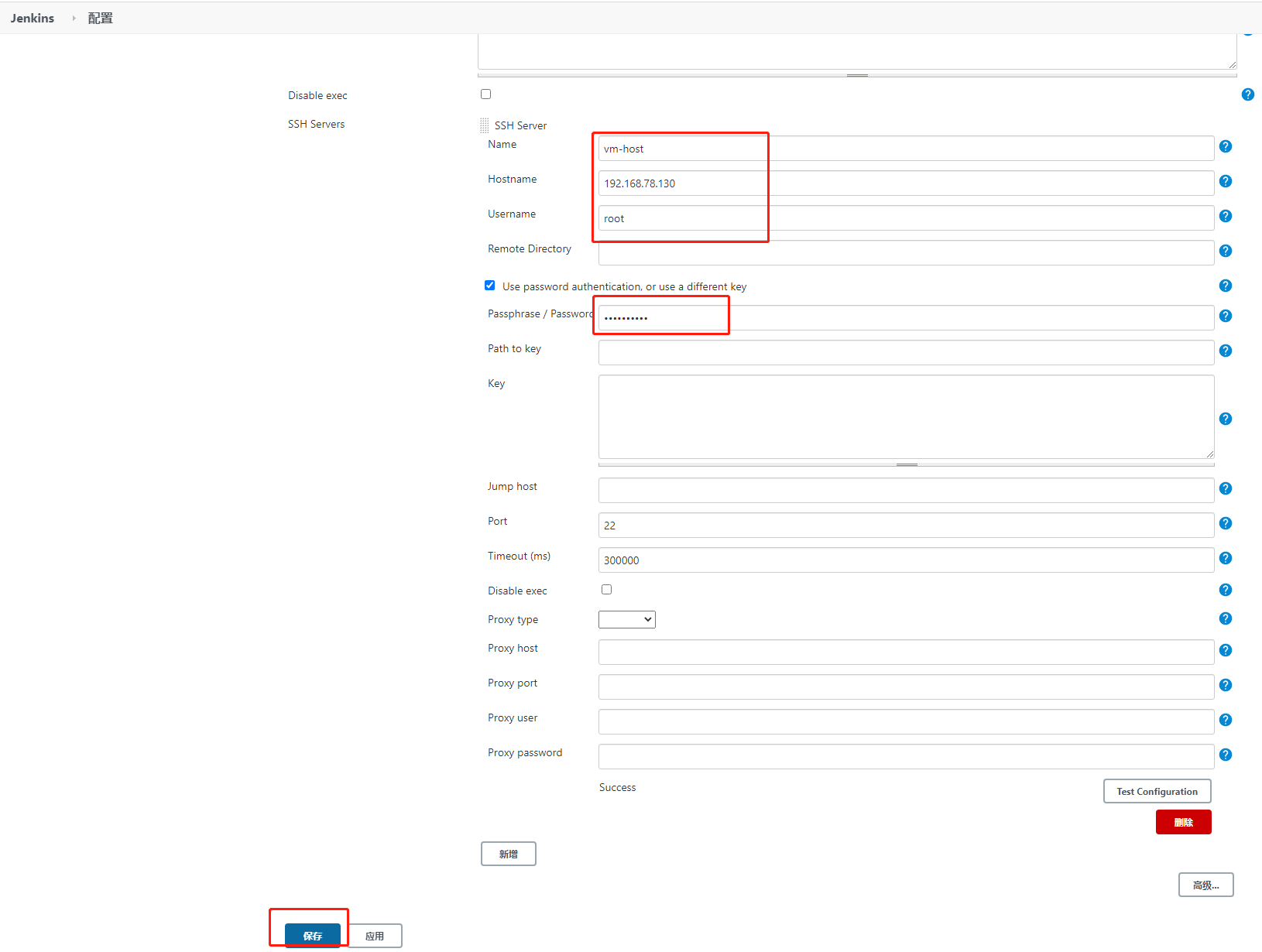Open help for top Disable exec option

[x=1247, y=94]
